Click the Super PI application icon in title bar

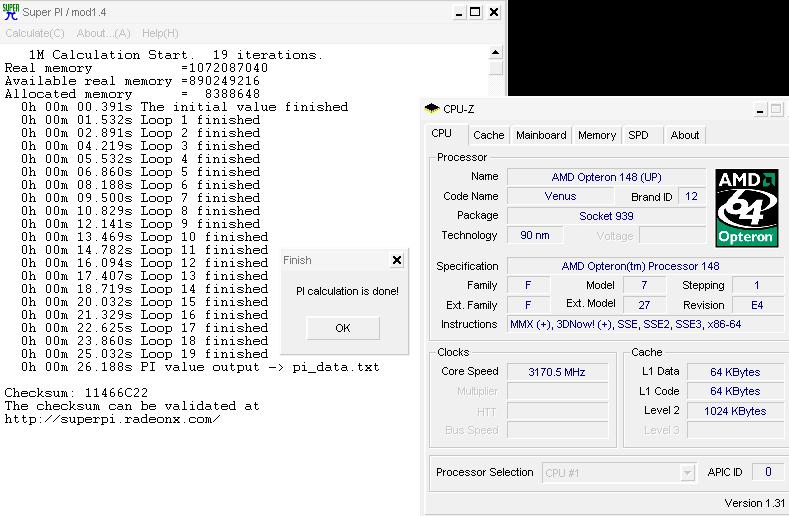click(11, 12)
